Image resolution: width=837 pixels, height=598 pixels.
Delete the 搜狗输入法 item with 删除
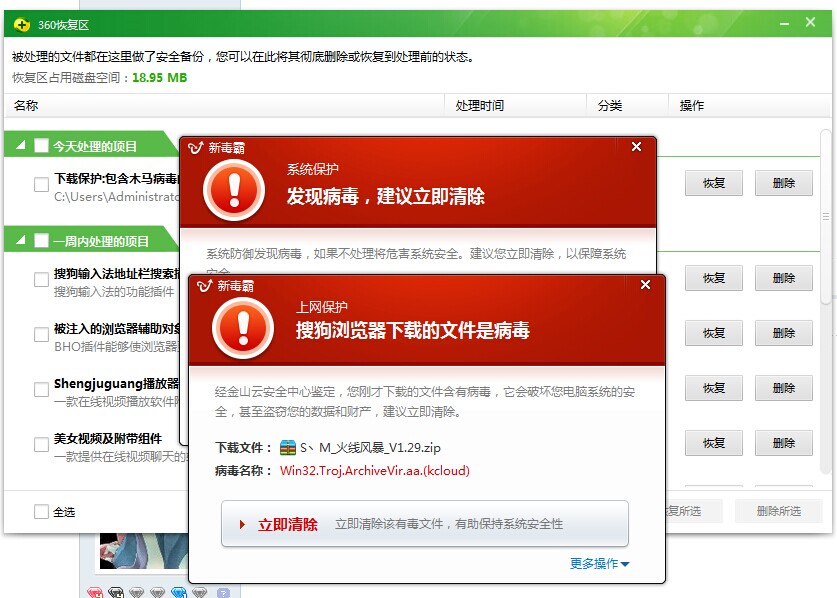784,278
